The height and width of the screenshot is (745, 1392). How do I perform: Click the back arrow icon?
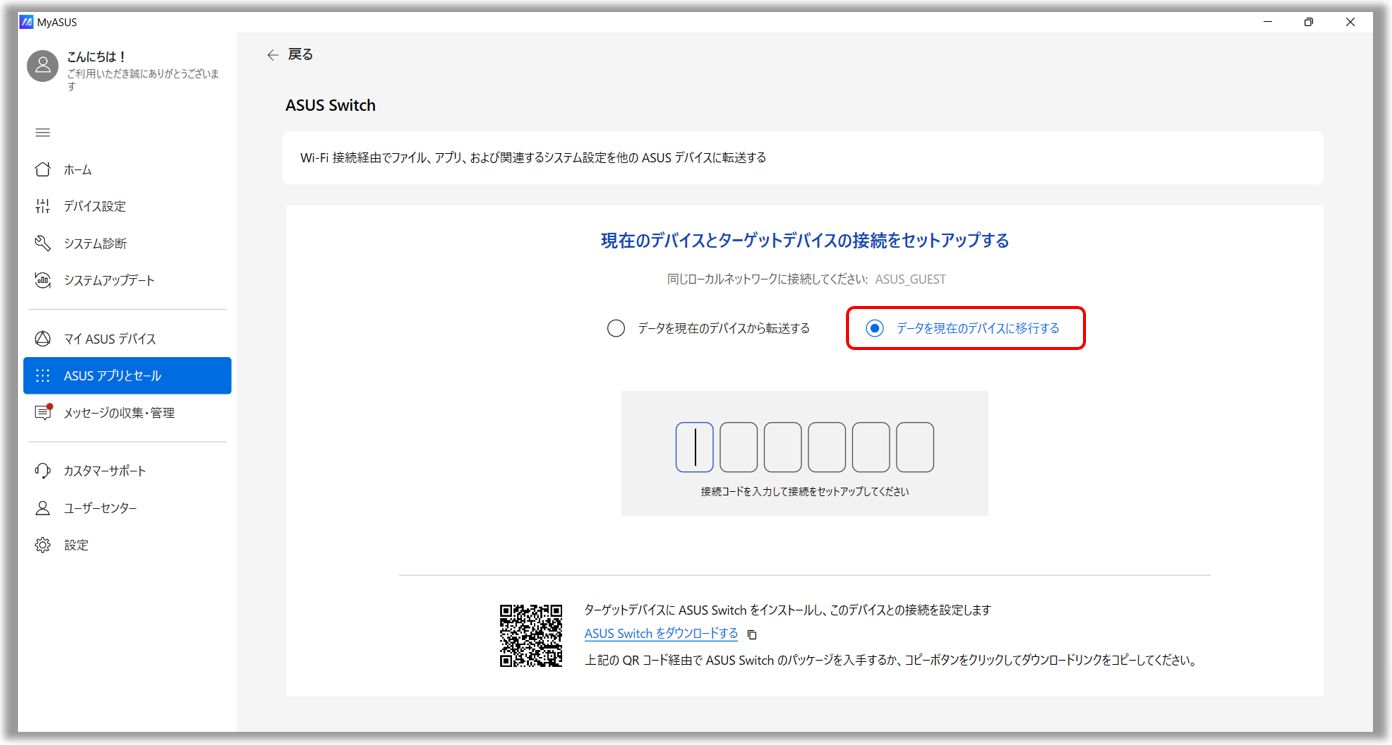[x=272, y=55]
